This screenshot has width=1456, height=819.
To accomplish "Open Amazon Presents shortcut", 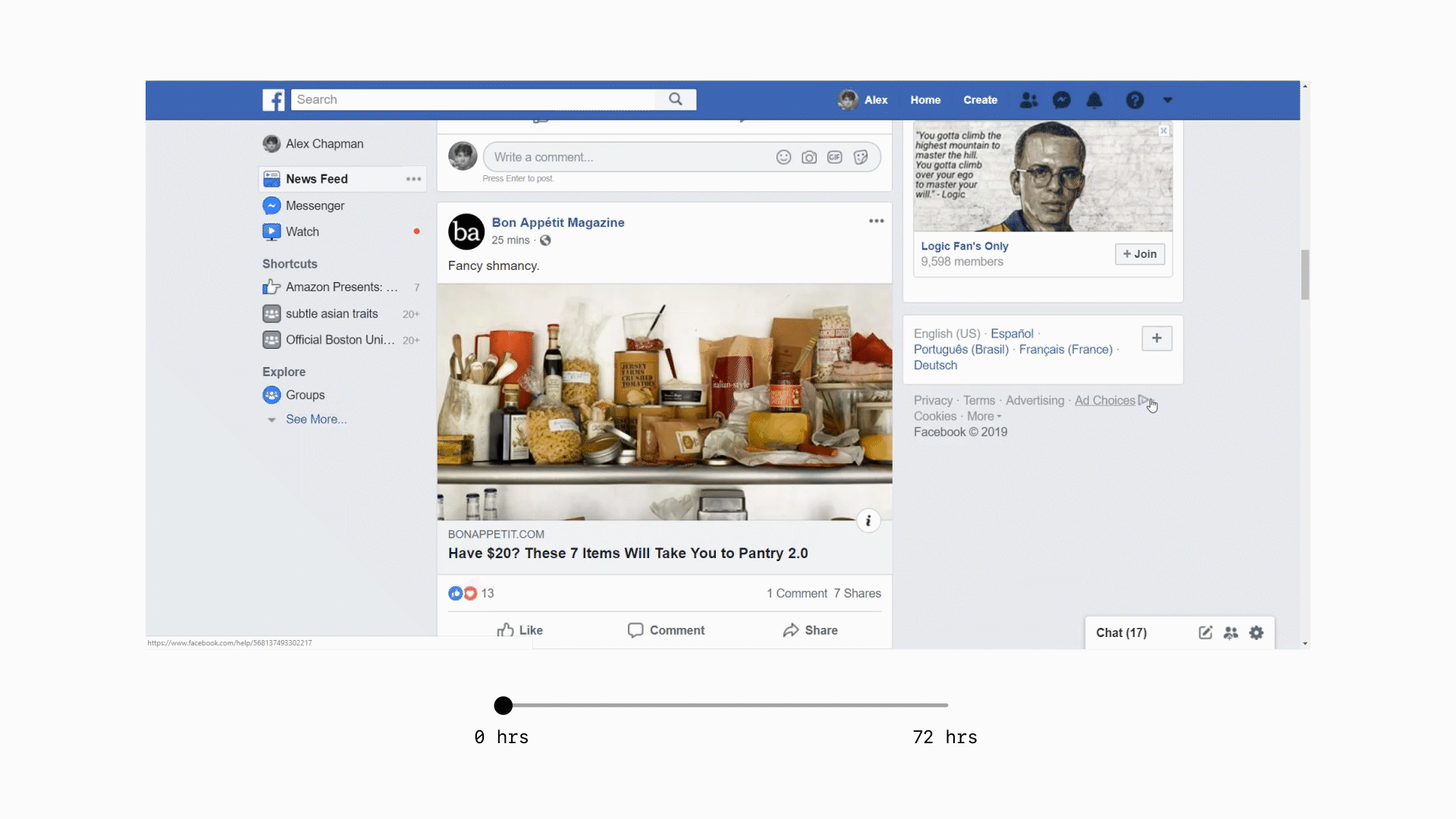I will tap(341, 287).
